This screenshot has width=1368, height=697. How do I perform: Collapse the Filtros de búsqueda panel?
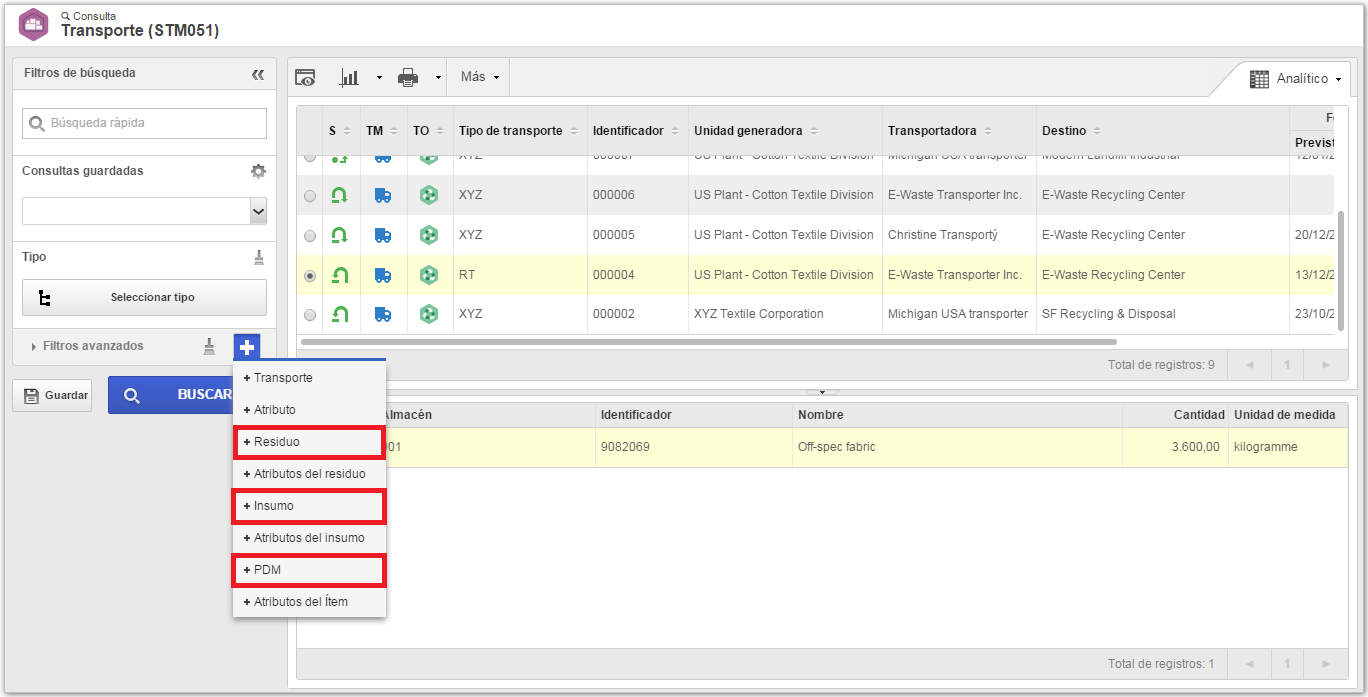point(258,74)
